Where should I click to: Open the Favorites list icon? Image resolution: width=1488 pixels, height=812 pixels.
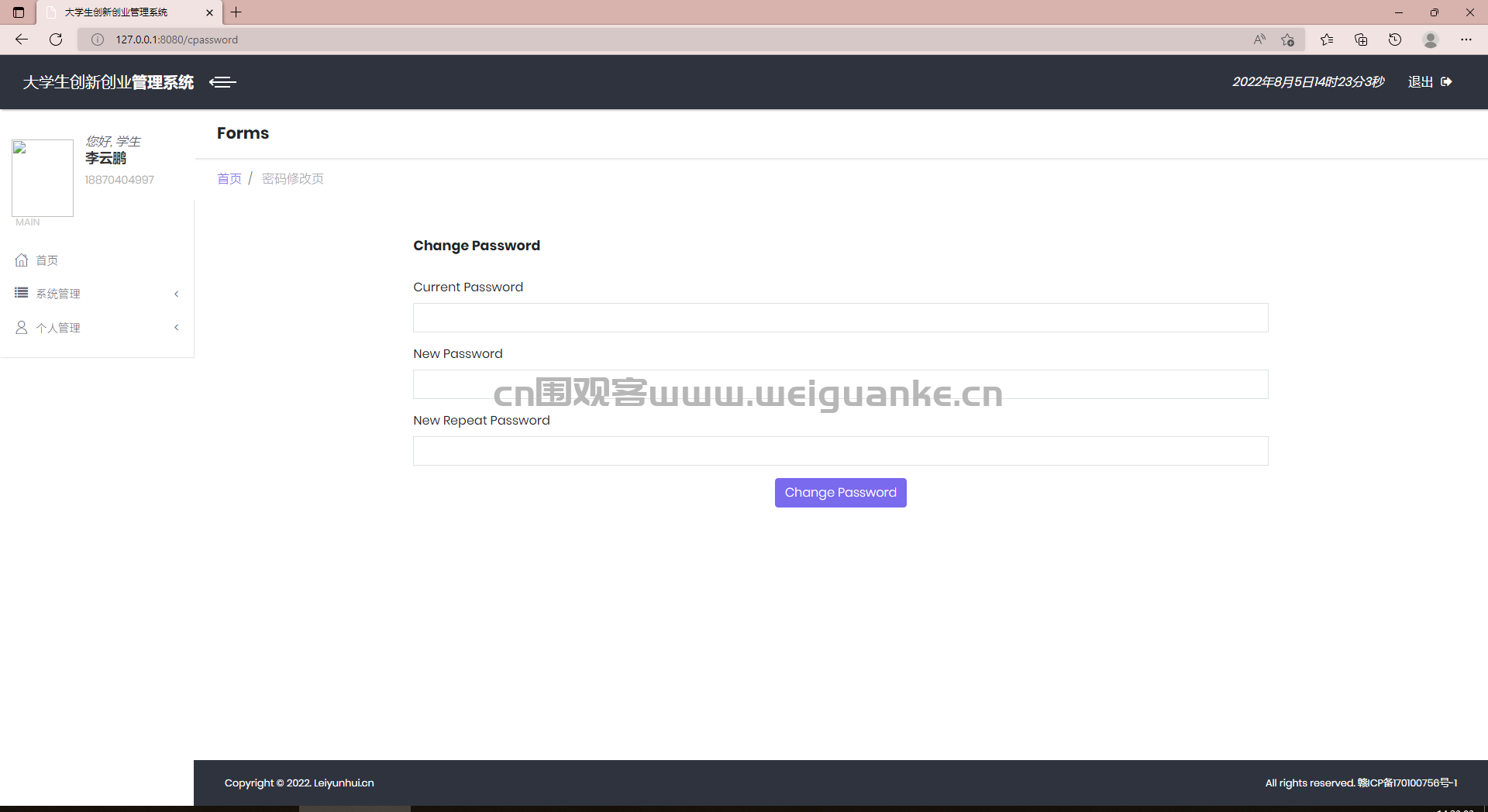click(1327, 40)
